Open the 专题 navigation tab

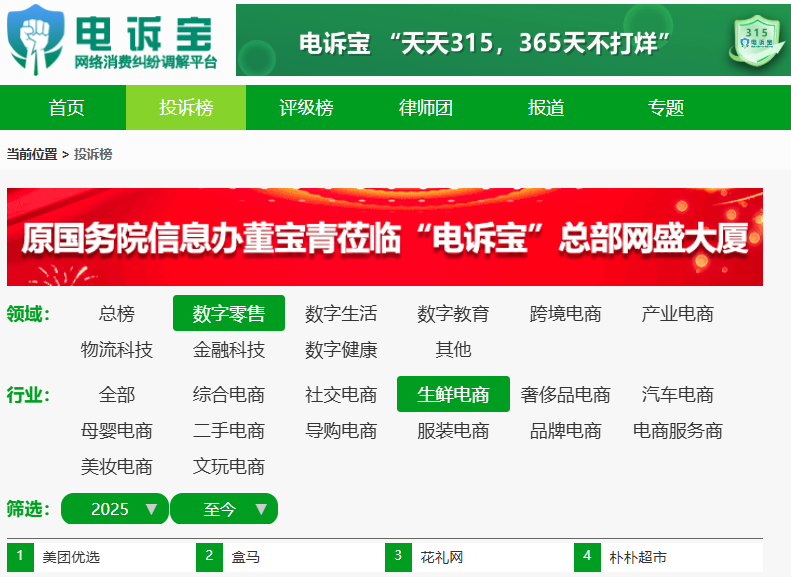666,107
